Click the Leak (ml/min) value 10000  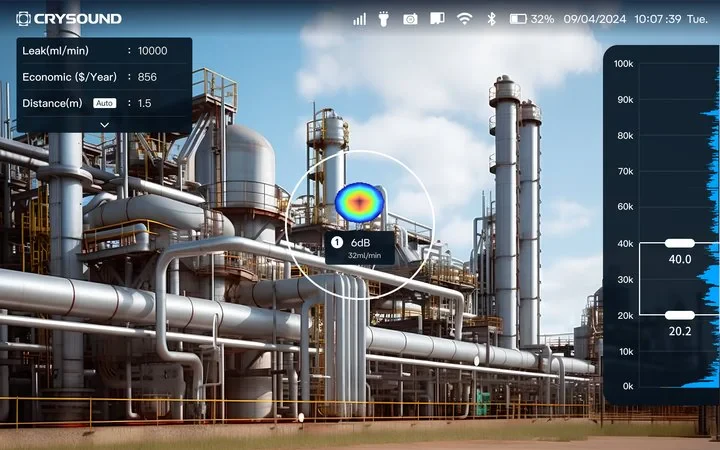click(x=152, y=50)
